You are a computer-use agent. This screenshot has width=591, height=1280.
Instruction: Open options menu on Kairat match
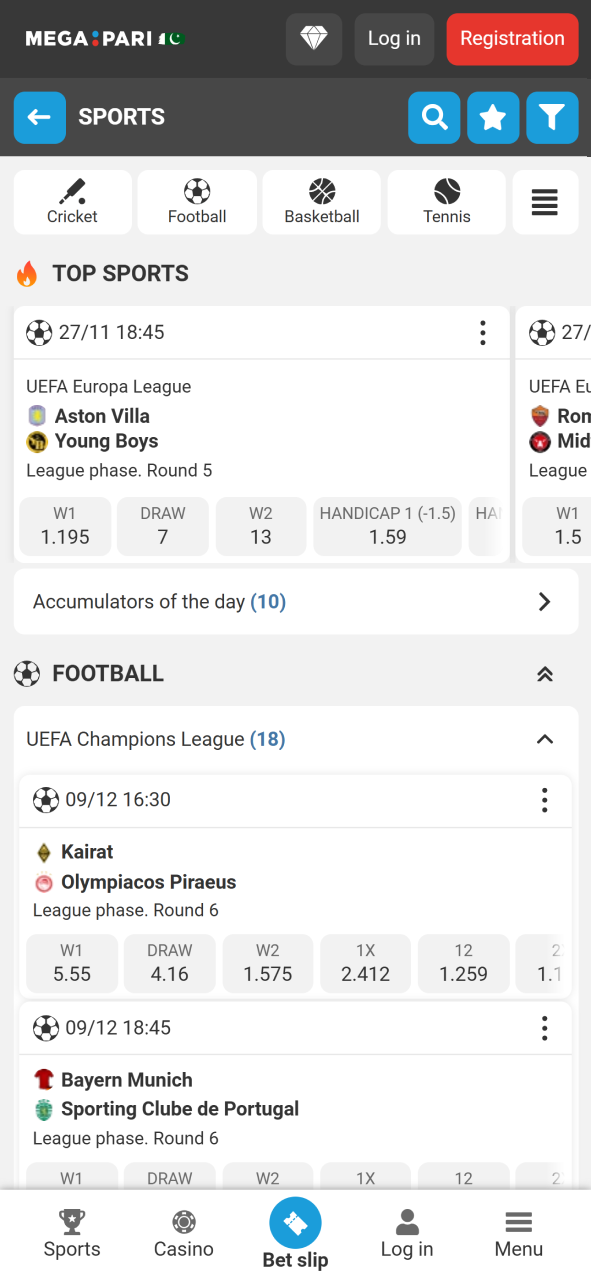[544, 800]
